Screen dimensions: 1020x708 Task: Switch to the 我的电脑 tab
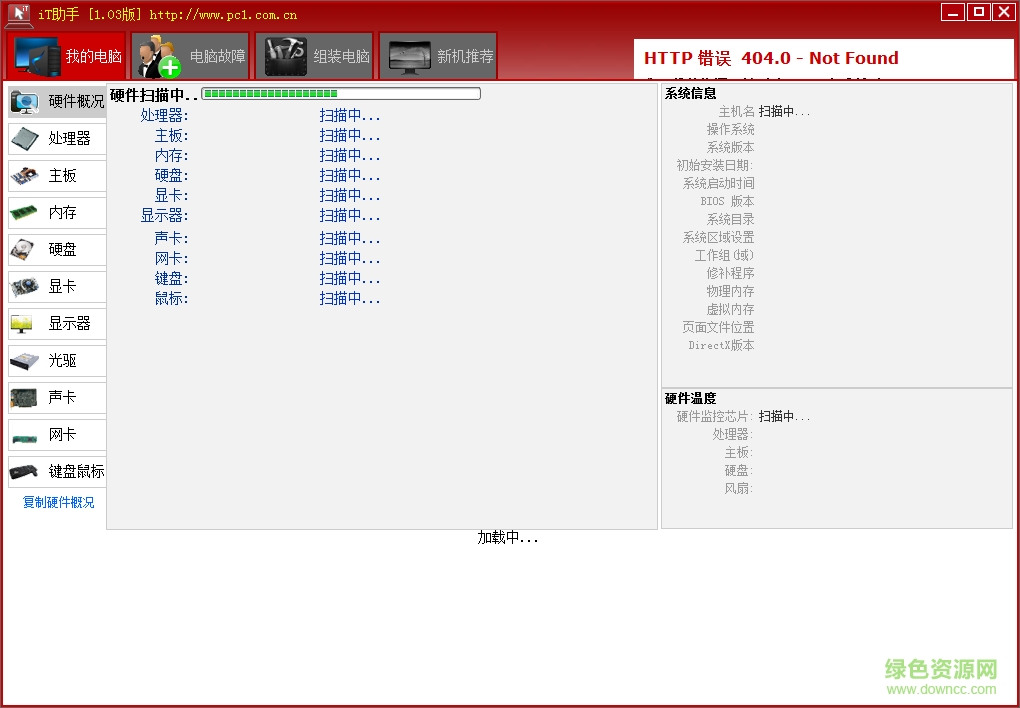tap(65, 56)
